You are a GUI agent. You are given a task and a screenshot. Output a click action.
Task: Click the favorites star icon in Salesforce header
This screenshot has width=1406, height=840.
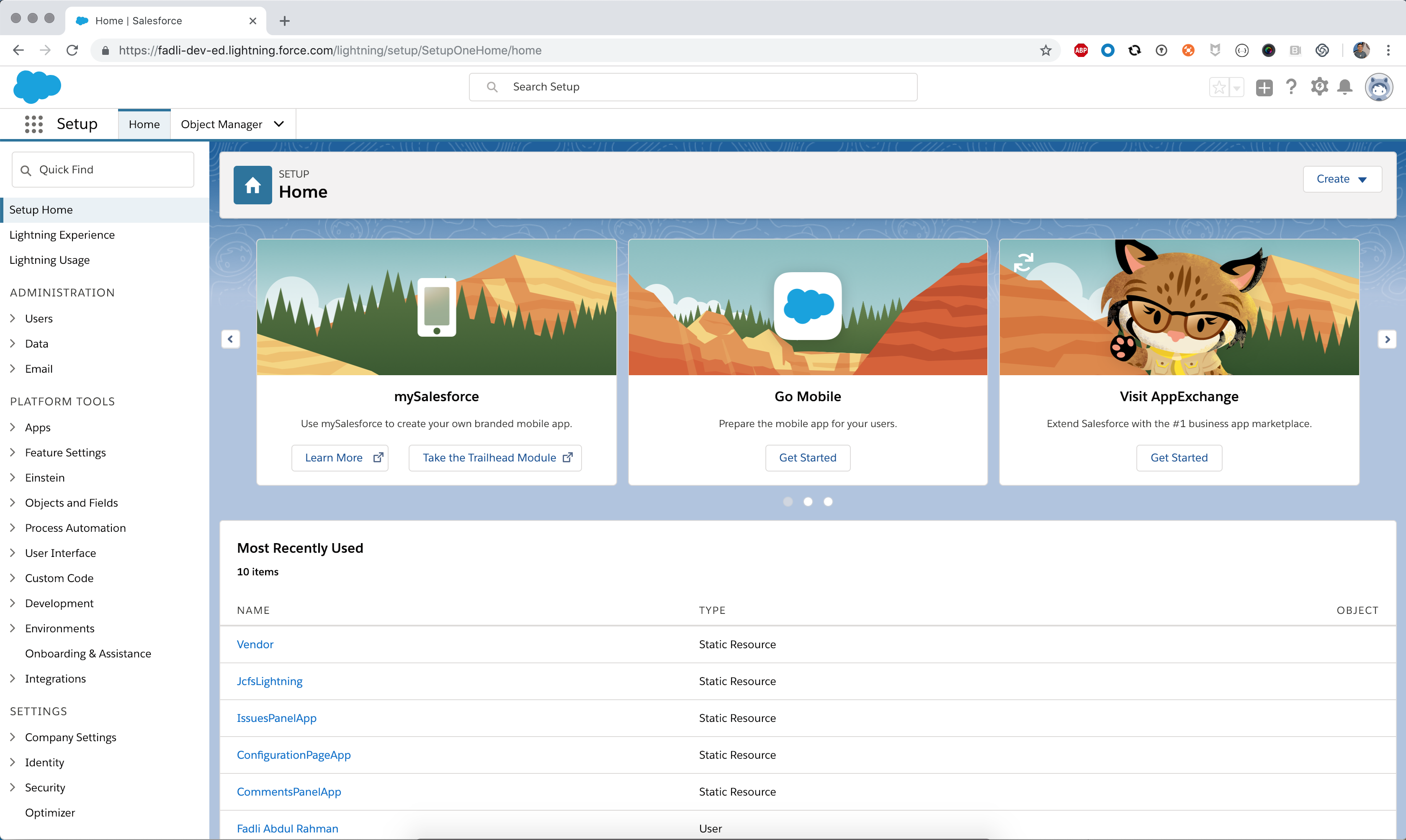[x=1219, y=87]
